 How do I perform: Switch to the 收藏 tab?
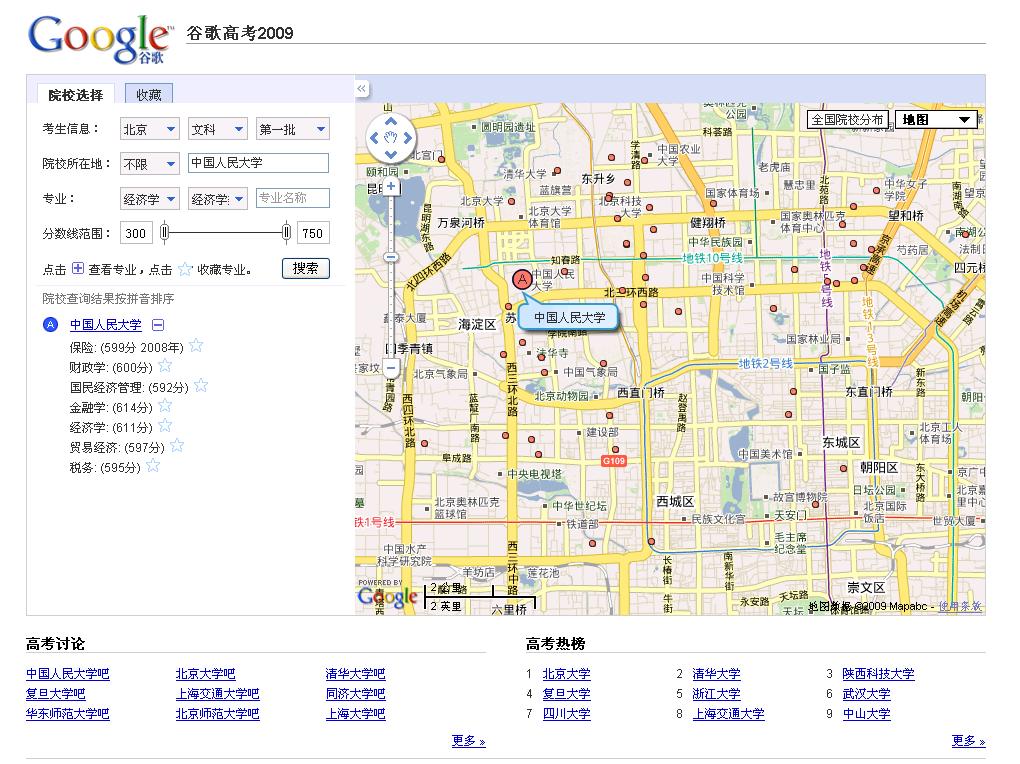pyautogui.click(x=149, y=95)
